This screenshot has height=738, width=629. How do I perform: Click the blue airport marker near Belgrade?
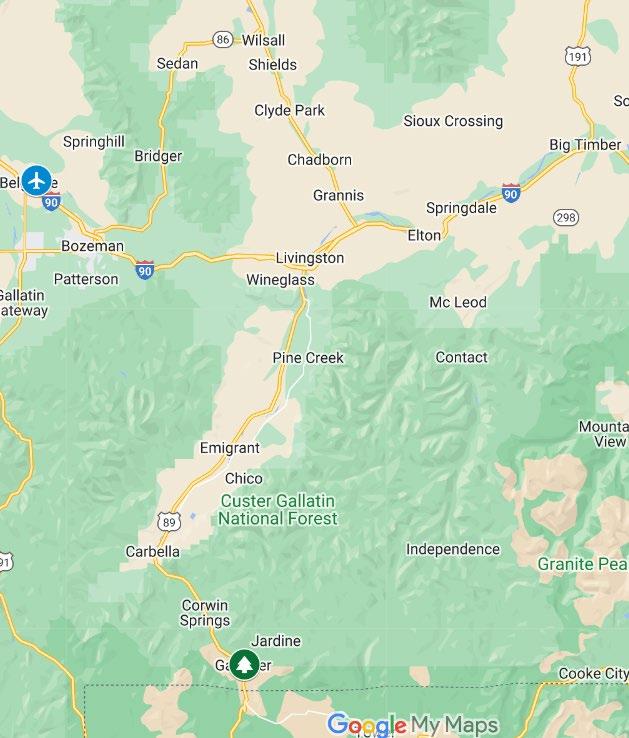point(36,180)
